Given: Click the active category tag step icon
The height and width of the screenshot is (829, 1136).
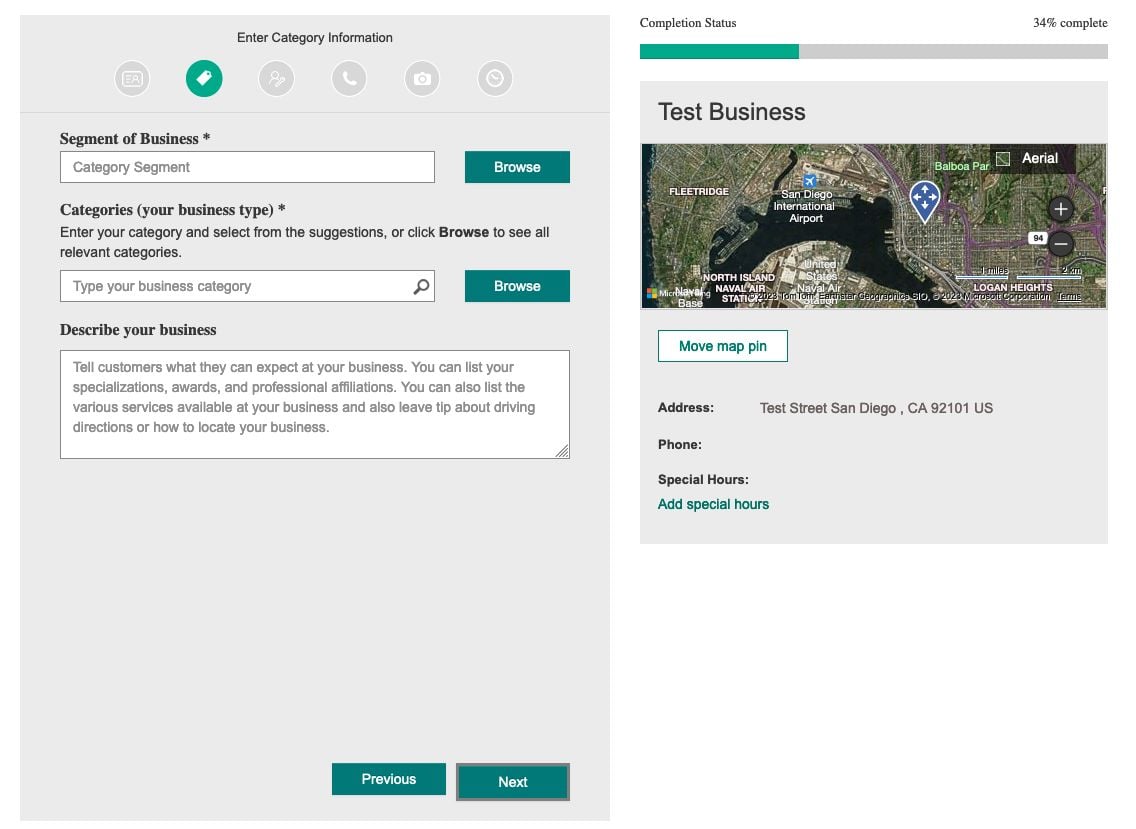Looking at the screenshot, I should click(x=204, y=78).
